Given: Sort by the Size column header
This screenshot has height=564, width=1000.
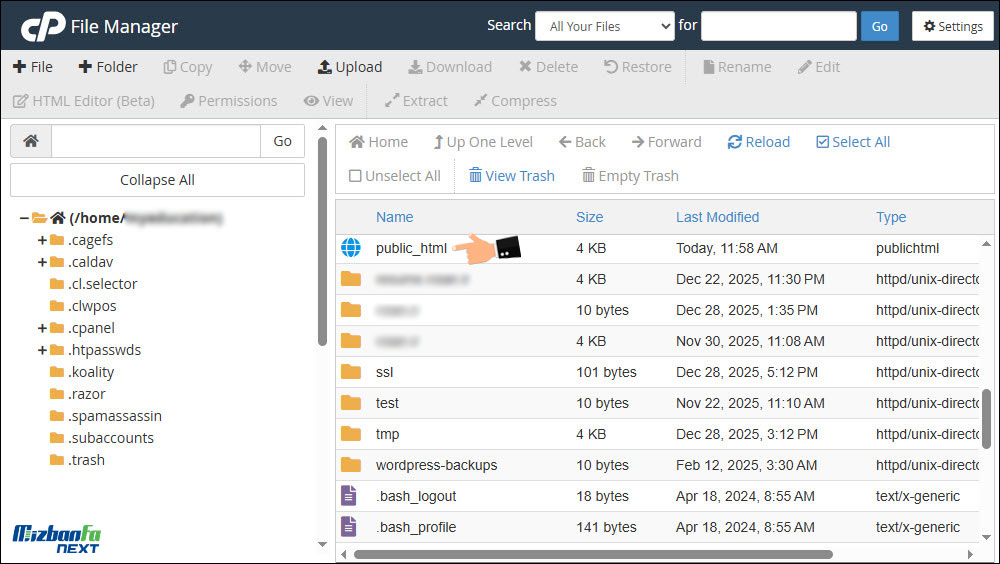Looking at the screenshot, I should (589, 217).
